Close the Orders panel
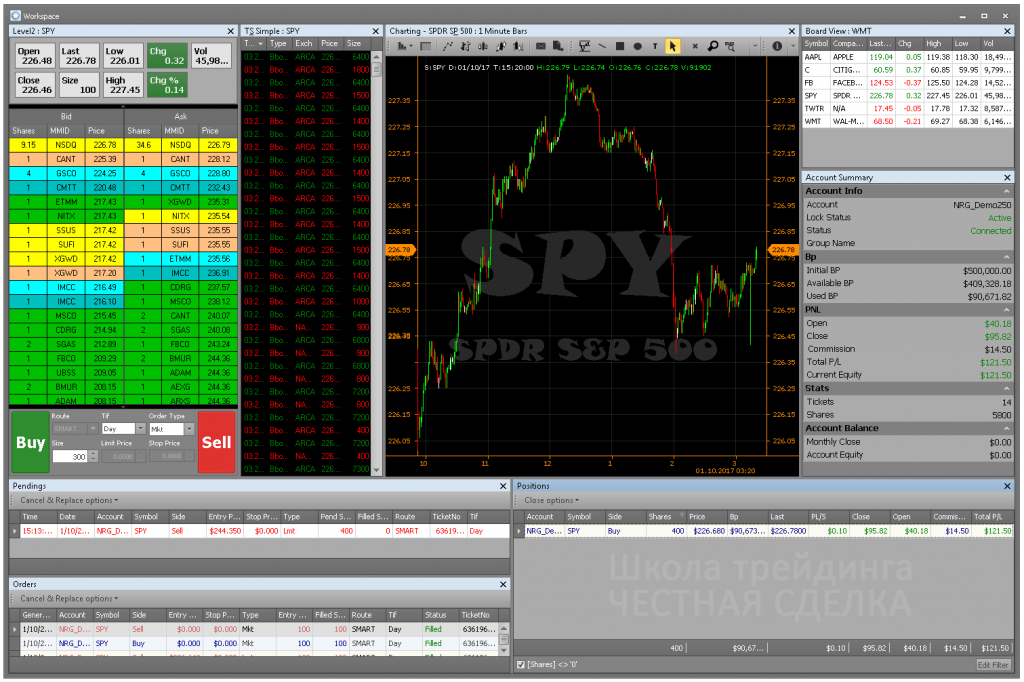1024x682 pixels. pos(503,584)
